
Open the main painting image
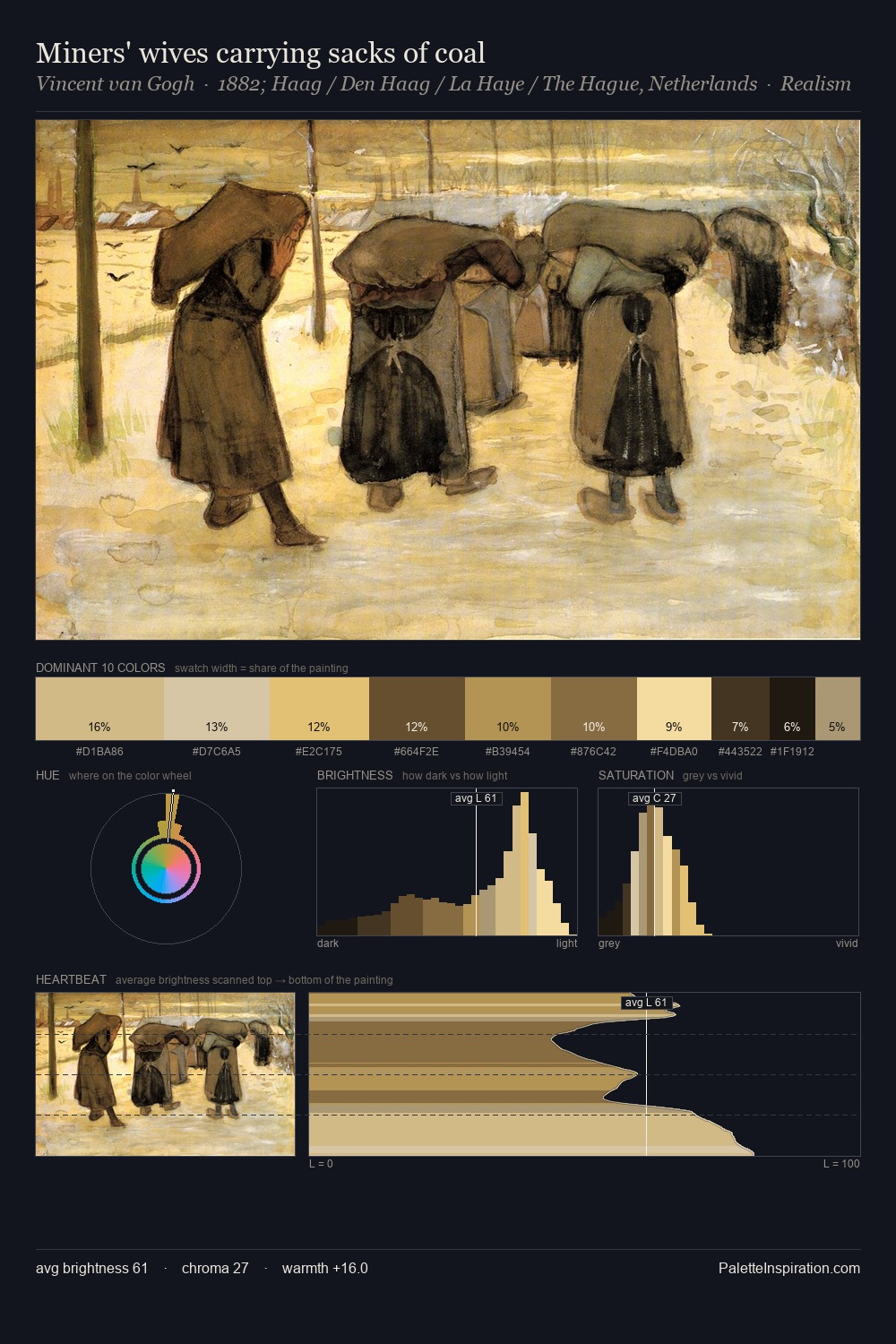point(448,380)
